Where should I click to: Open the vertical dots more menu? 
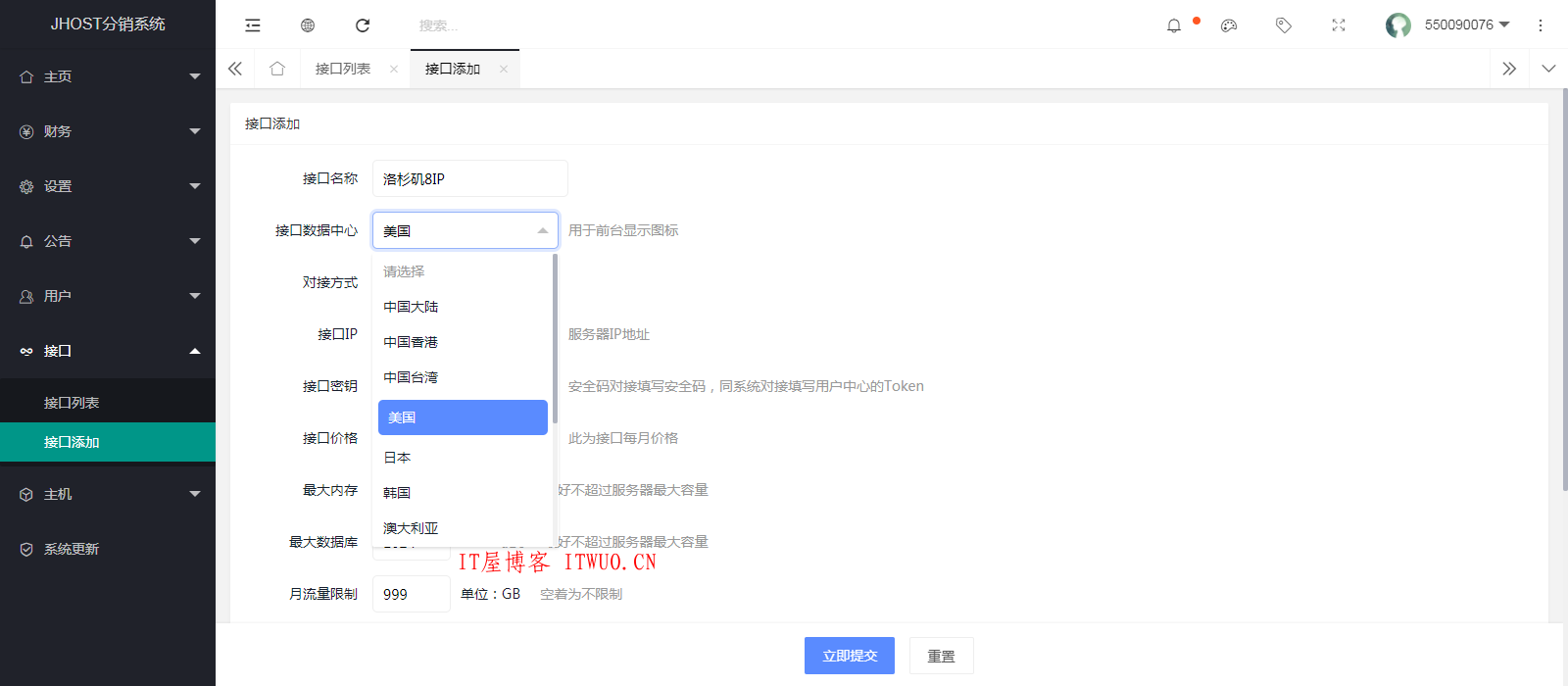pyautogui.click(x=1541, y=25)
